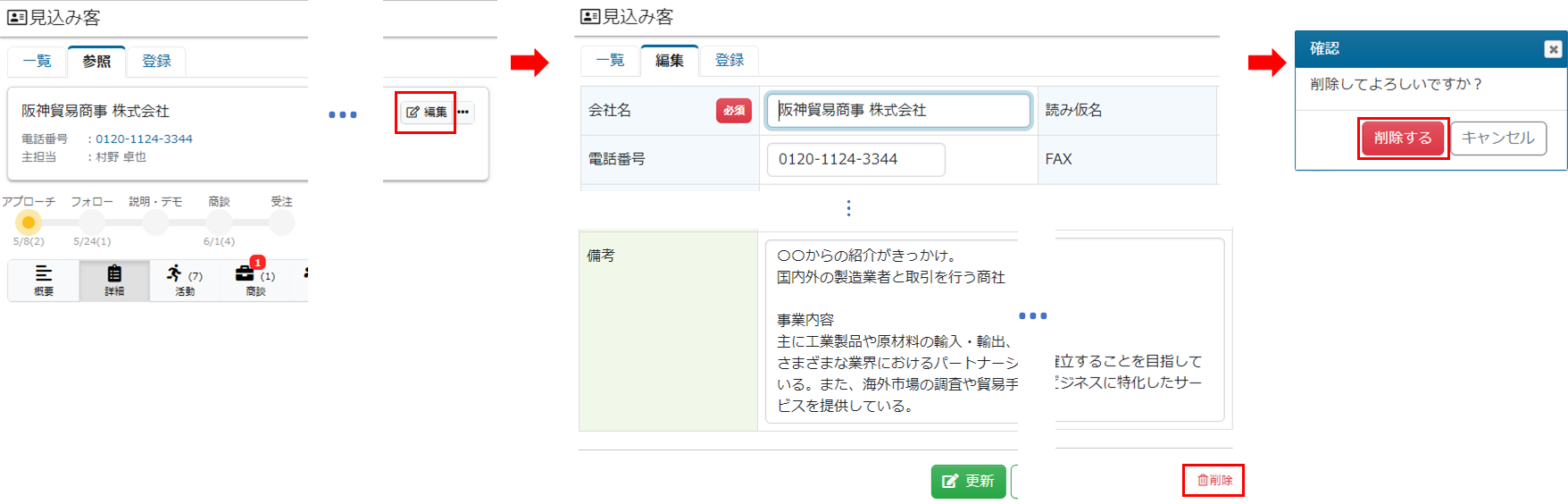The height and width of the screenshot is (504, 1568).
Task: Open the 概要 overview icon tab
Action: click(x=43, y=280)
